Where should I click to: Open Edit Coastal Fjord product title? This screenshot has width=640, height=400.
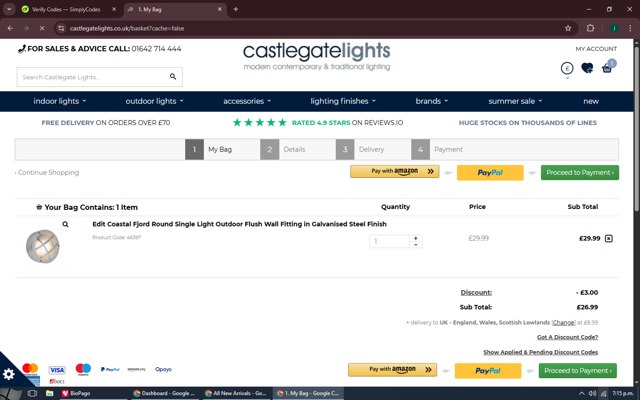pyautogui.click(x=239, y=224)
